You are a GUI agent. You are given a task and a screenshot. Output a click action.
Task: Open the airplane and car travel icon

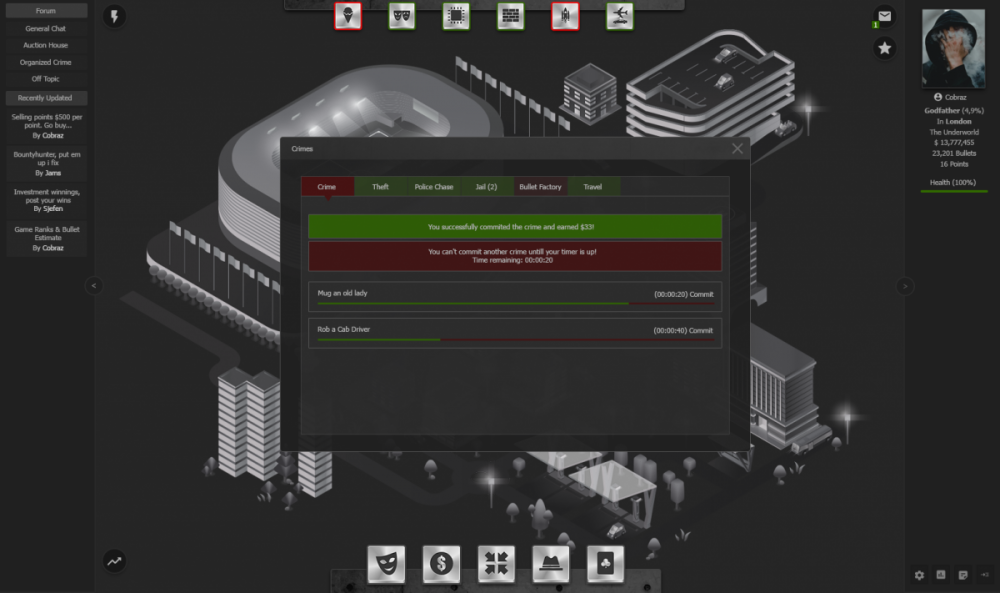(619, 16)
